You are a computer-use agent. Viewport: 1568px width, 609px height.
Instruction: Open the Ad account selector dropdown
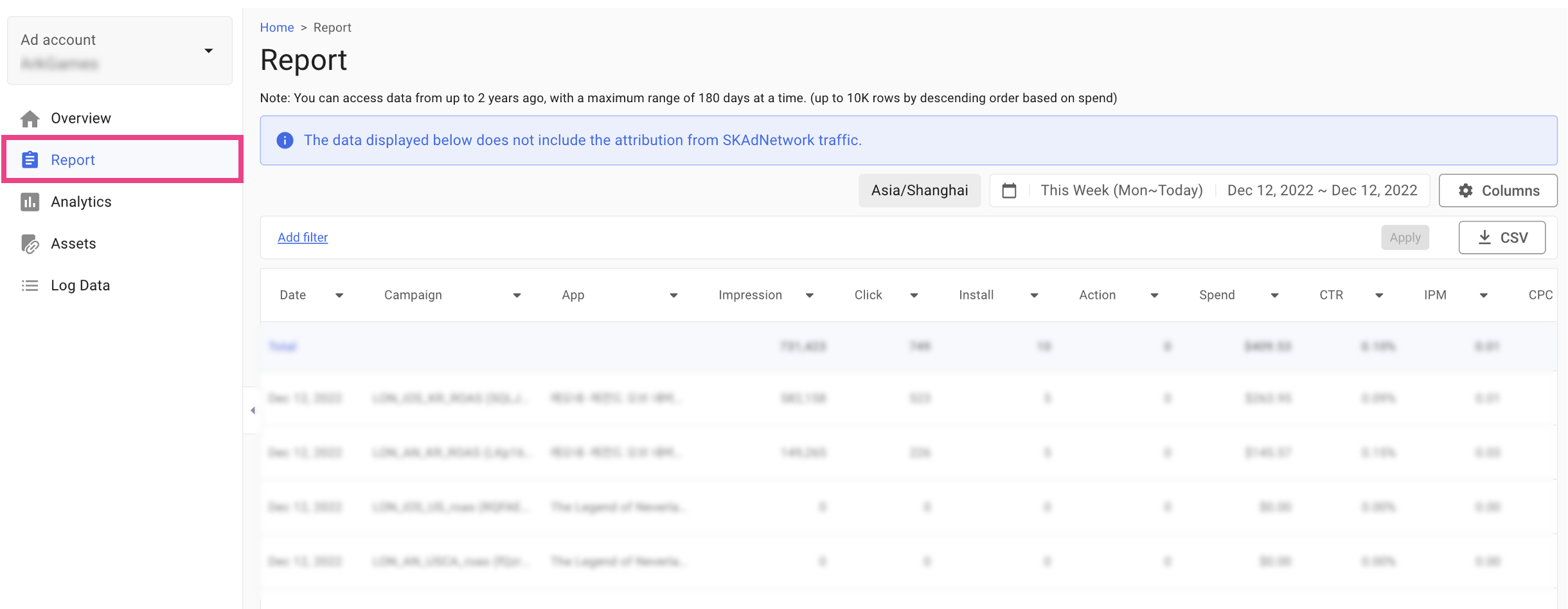(208, 49)
